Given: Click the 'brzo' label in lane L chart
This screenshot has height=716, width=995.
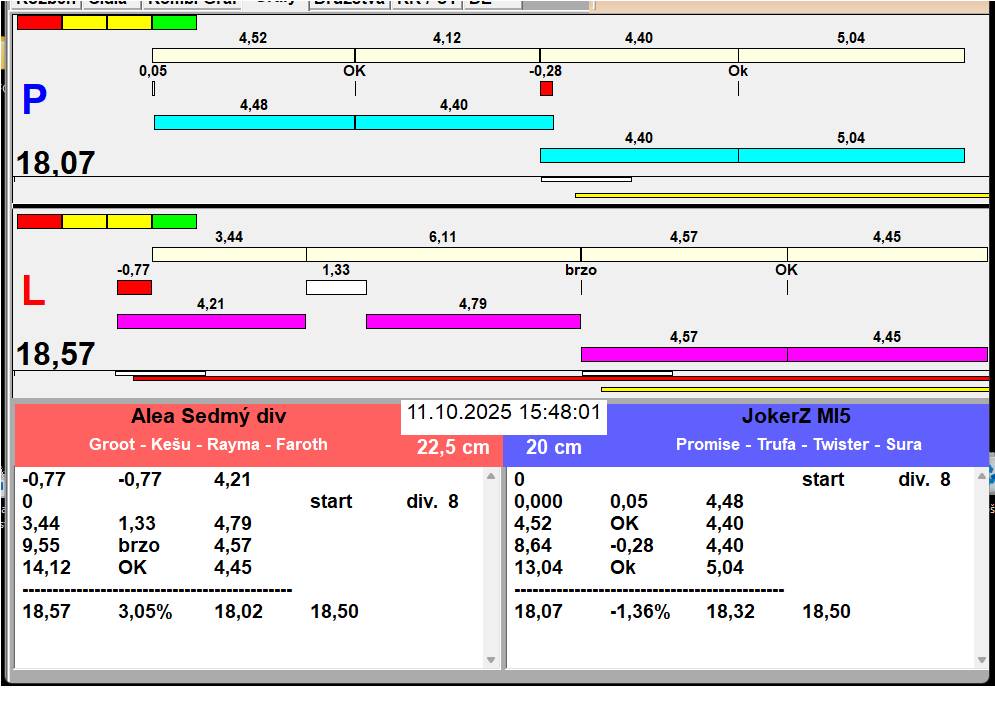Looking at the screenshot, I should tap(581, 270).
